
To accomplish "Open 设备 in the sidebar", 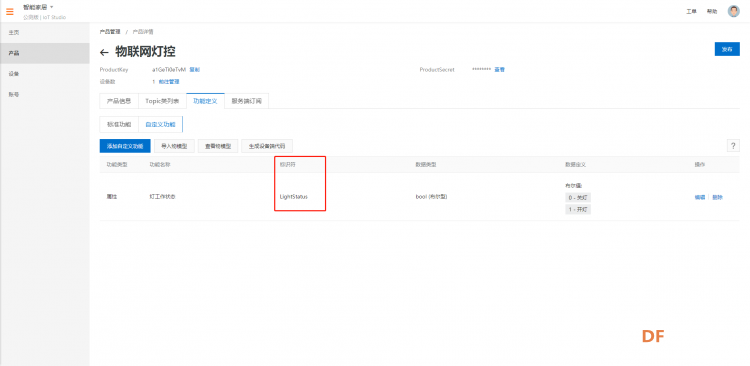I will [x=44, y=74].
